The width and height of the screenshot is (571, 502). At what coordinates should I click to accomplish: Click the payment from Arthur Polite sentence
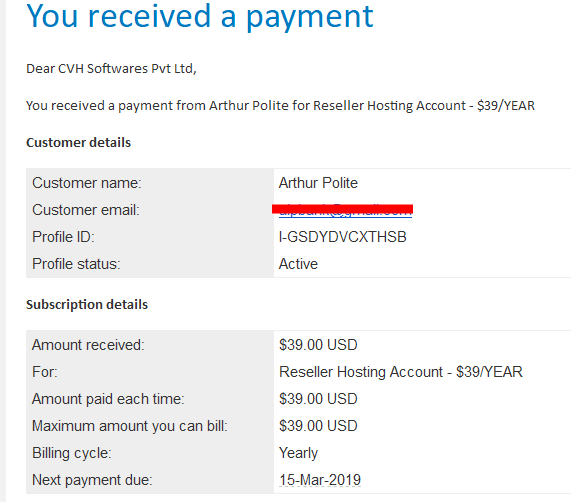coord(280,106)
